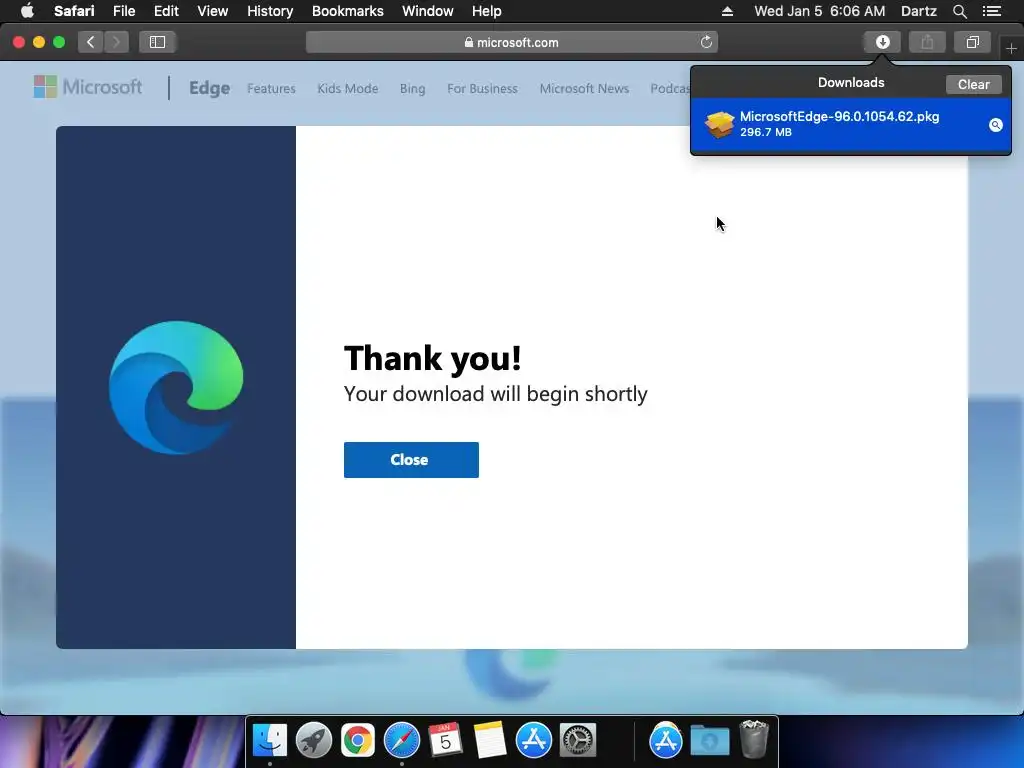This screenshot has width=1024, height=768.
Task: Open the Downloads toolbar button
Action: (882, 42)
